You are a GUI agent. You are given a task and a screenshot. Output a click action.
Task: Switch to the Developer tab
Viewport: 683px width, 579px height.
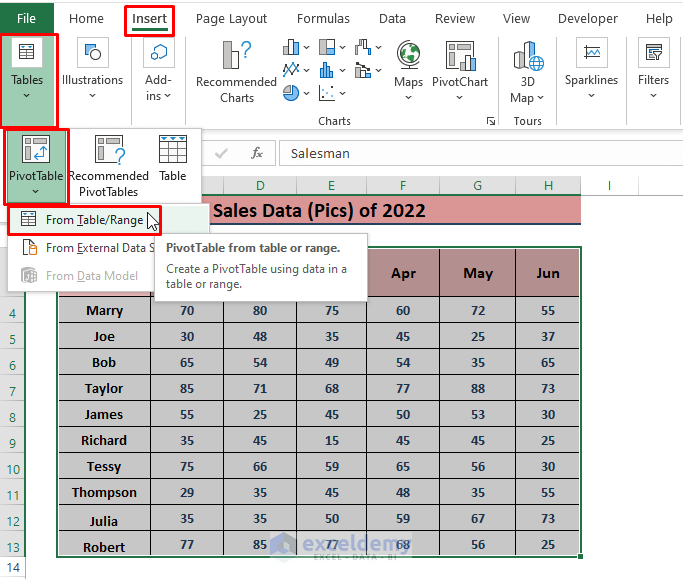tap(588, 18)
